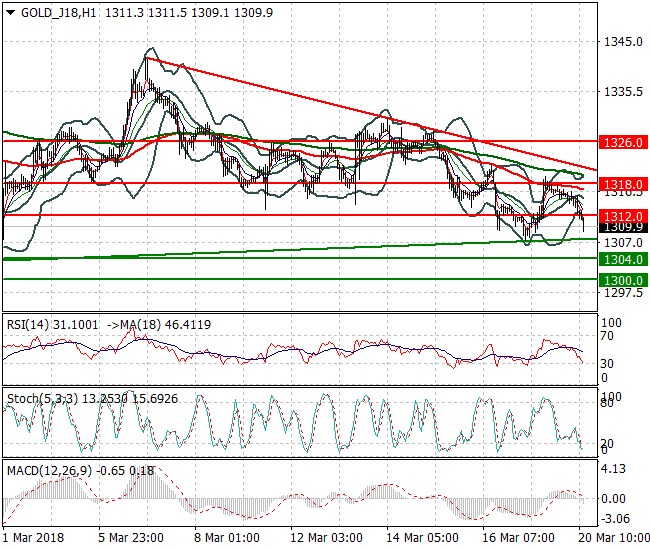This screenshot has width=650, height=550.
Task: Click the MACD scale value 4.13
Action: point(613,469)
